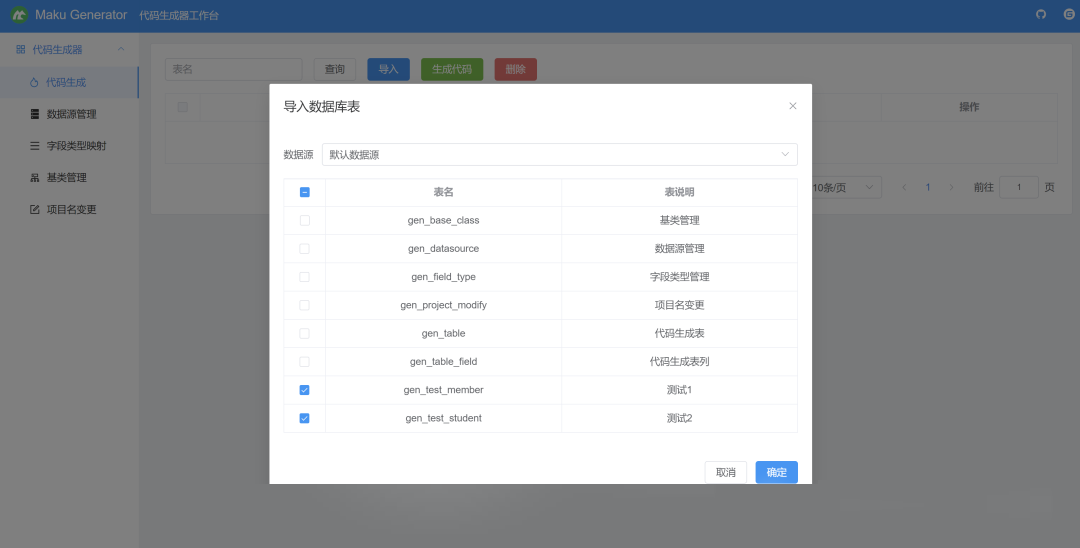Check the gen_base_class row checkbox
The image size is (1080, 548).
(x=304, y=220)
